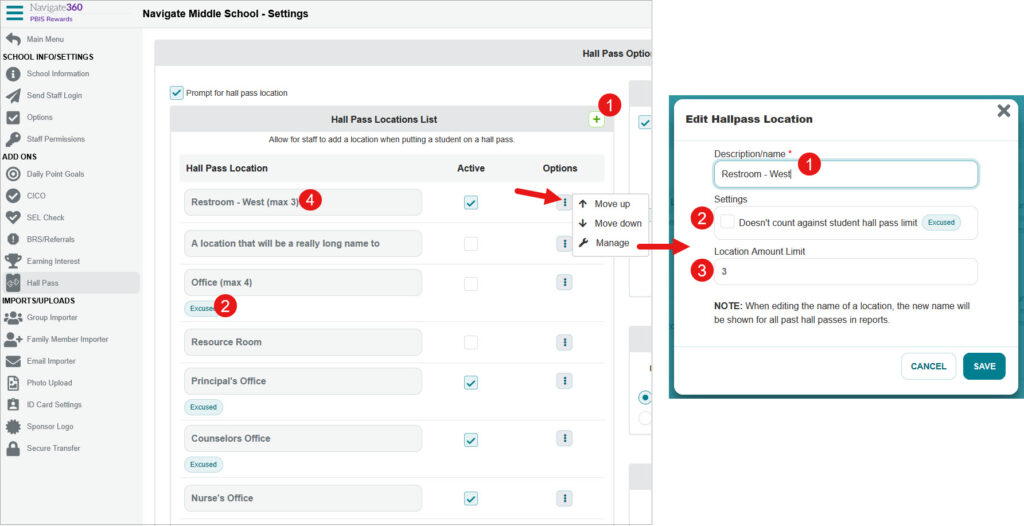Check Doesn't count against hall pass limit
Viewport: 1024px width, 526px height.
(727, 222)
